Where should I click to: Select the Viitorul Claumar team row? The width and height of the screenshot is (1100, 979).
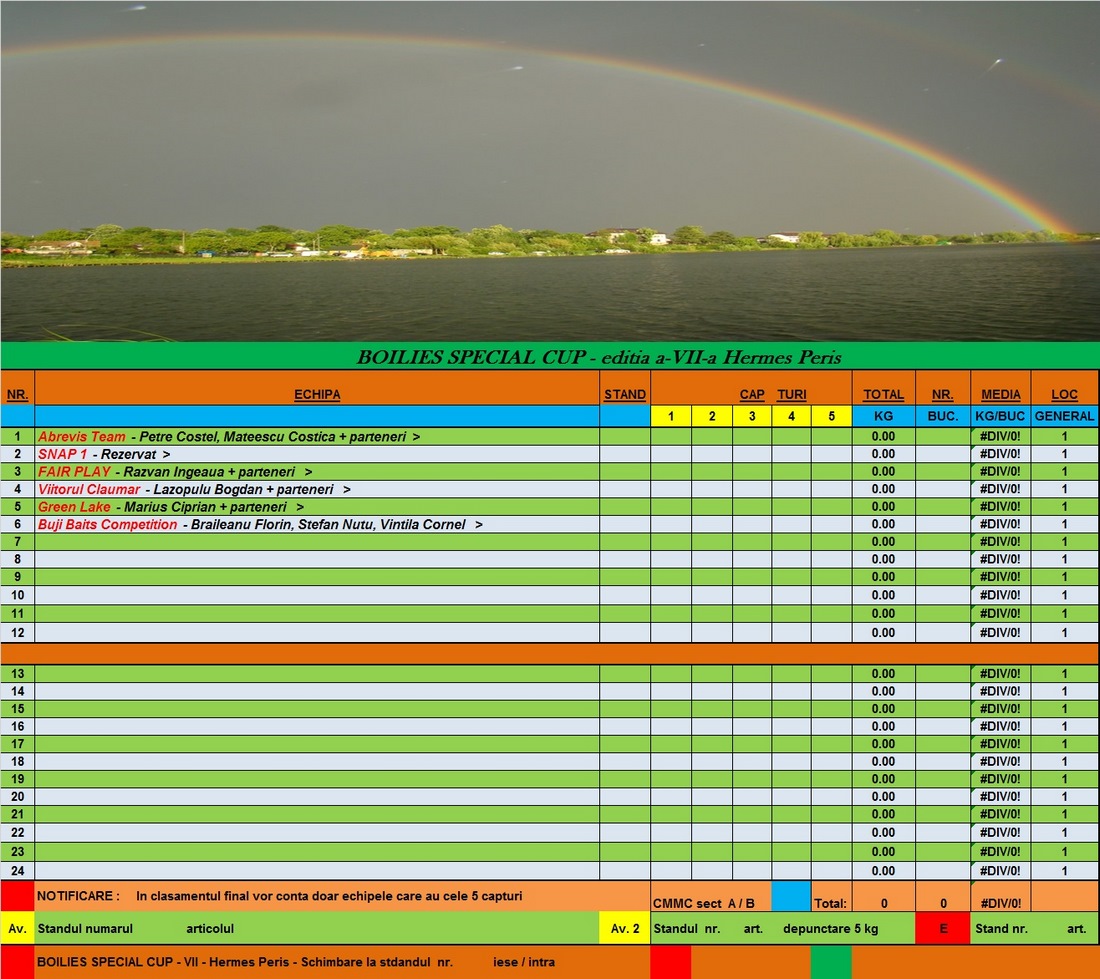(x=194, y=489)
